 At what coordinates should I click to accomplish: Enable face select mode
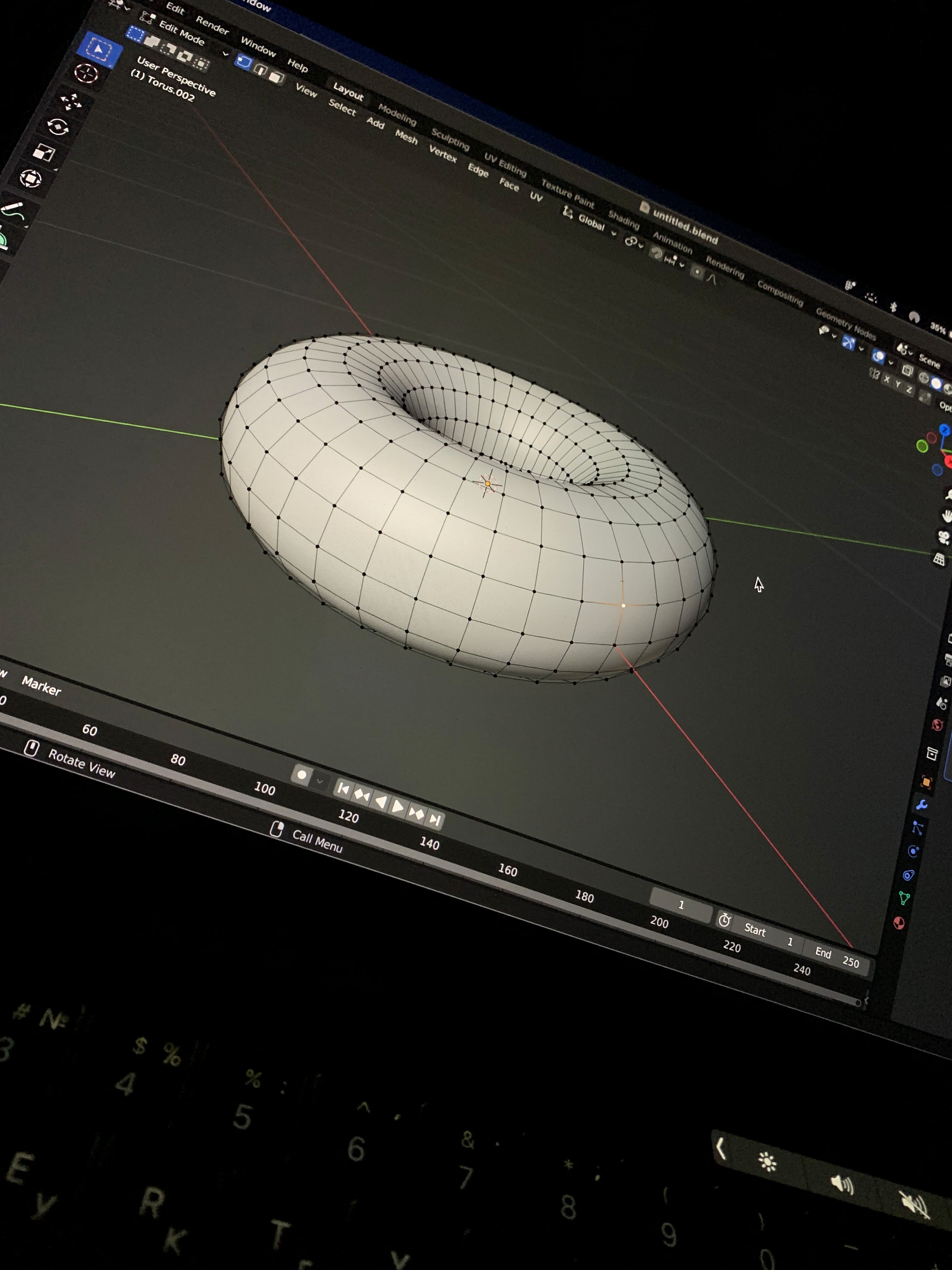277,77
